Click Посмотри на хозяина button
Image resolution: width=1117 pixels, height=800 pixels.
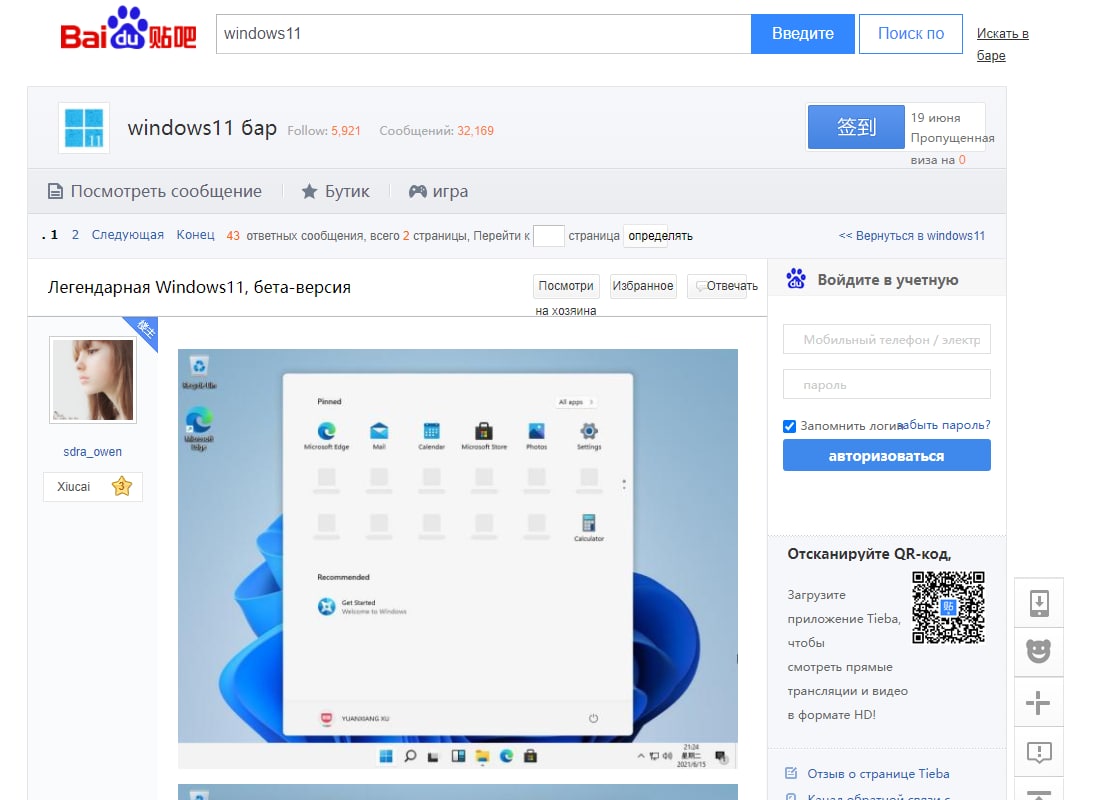pyautogui.click(x=566, y=286)
